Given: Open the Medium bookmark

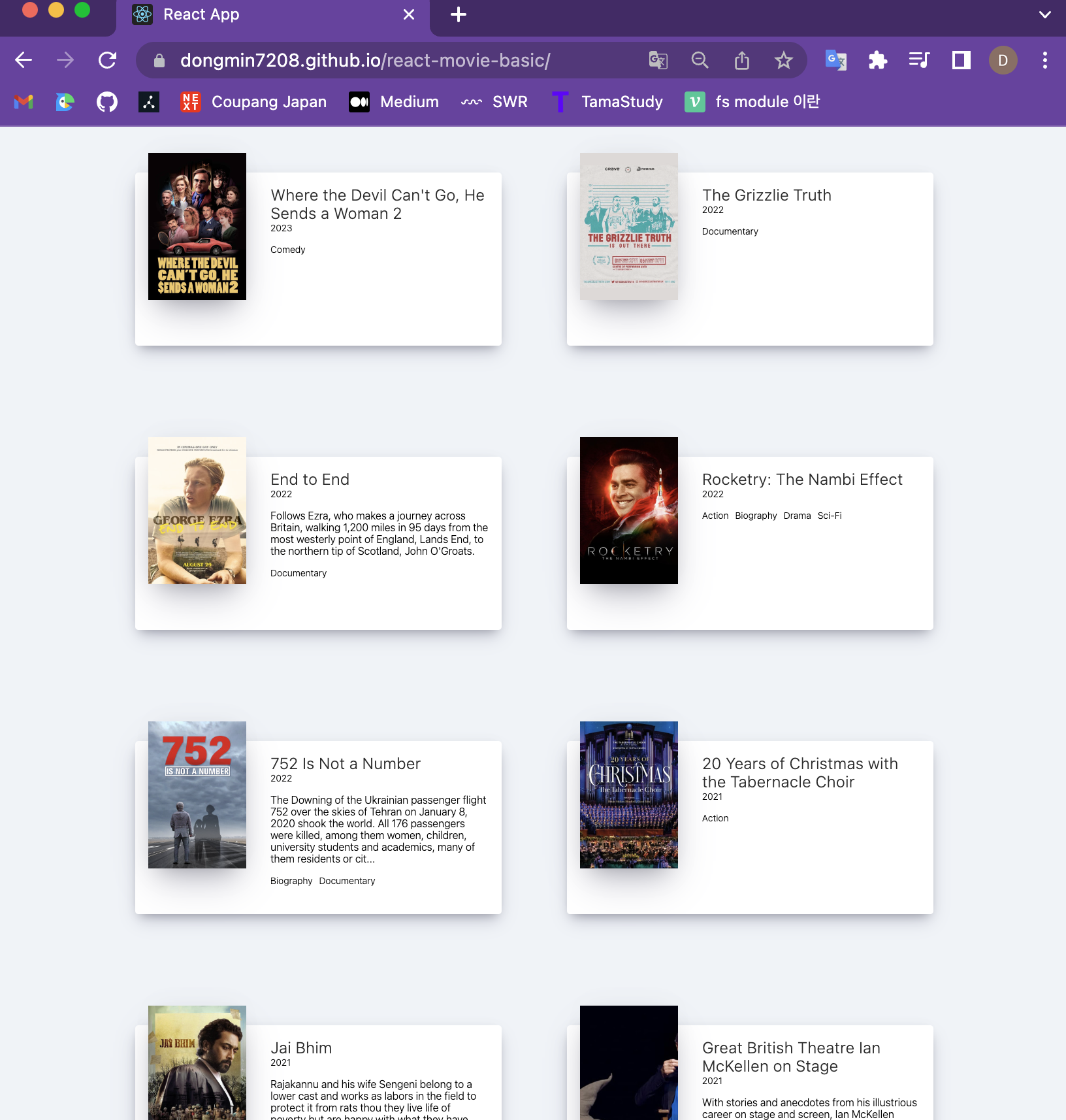Looking at the screenshot, I should point(395,102).
